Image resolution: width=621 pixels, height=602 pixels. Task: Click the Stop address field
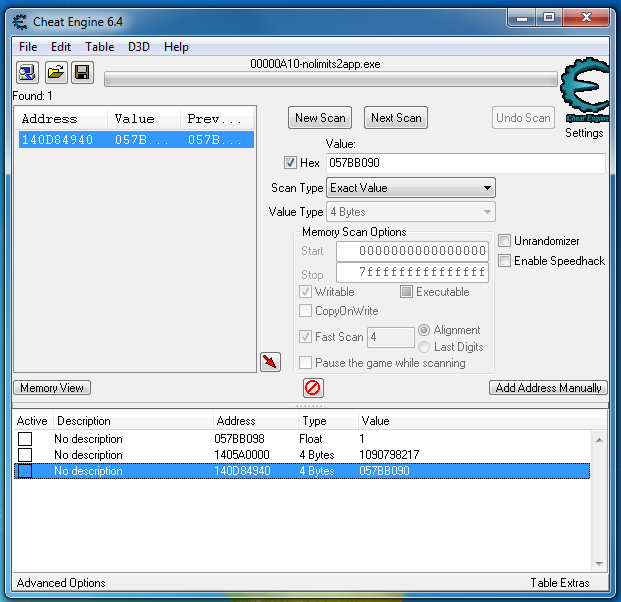coord(412,272)
